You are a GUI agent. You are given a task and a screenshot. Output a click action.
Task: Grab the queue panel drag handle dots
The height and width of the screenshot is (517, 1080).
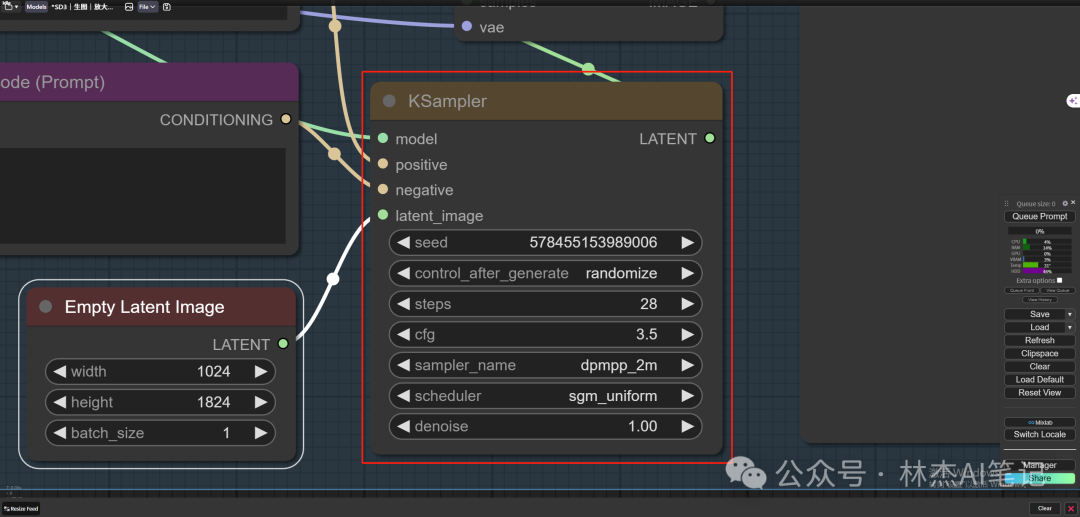[1006, 204]
